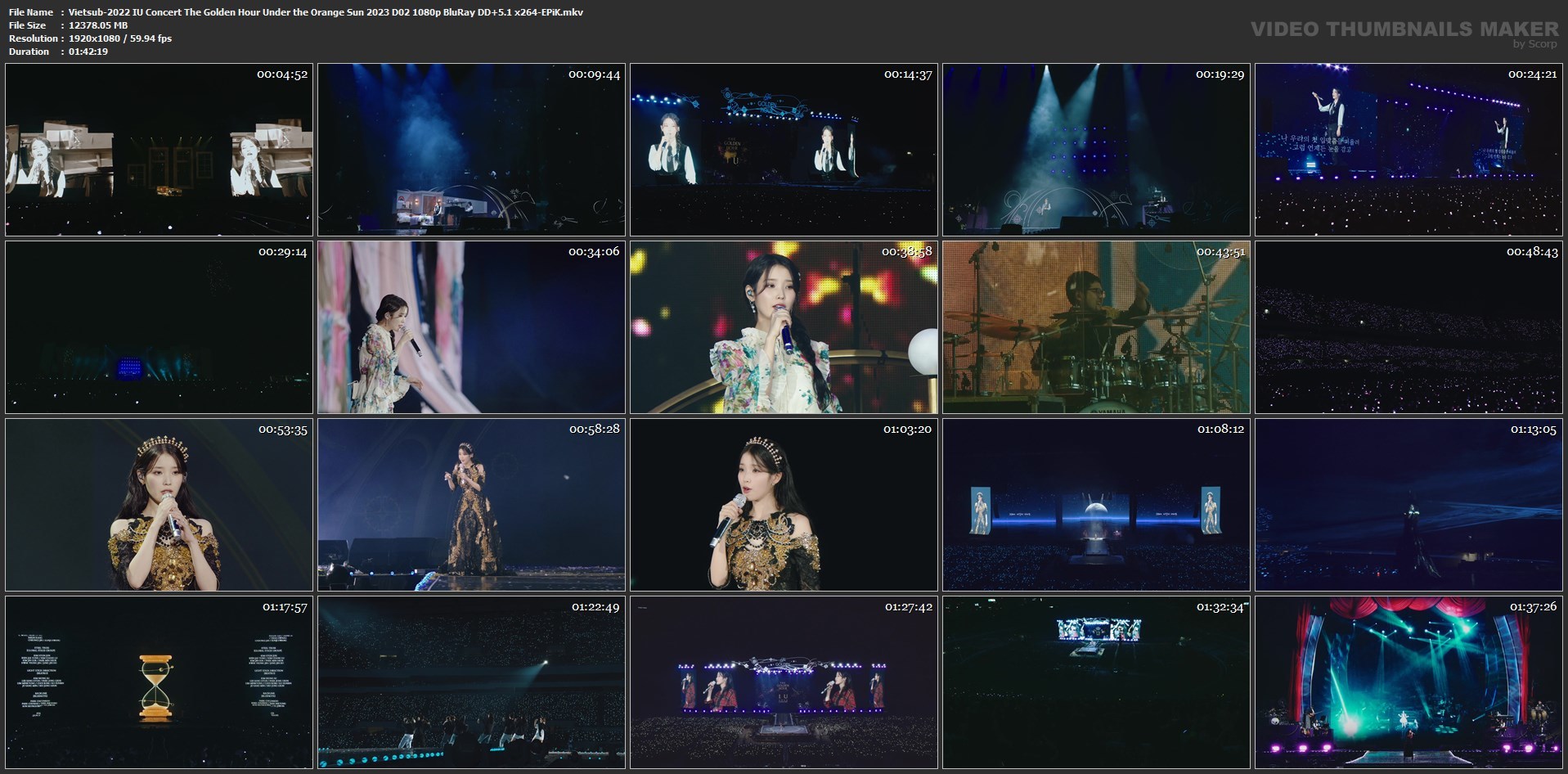The width and height of the screenshot is (1568, 774).
Task: Click the File Name label
Action: (x=30, y=12)
